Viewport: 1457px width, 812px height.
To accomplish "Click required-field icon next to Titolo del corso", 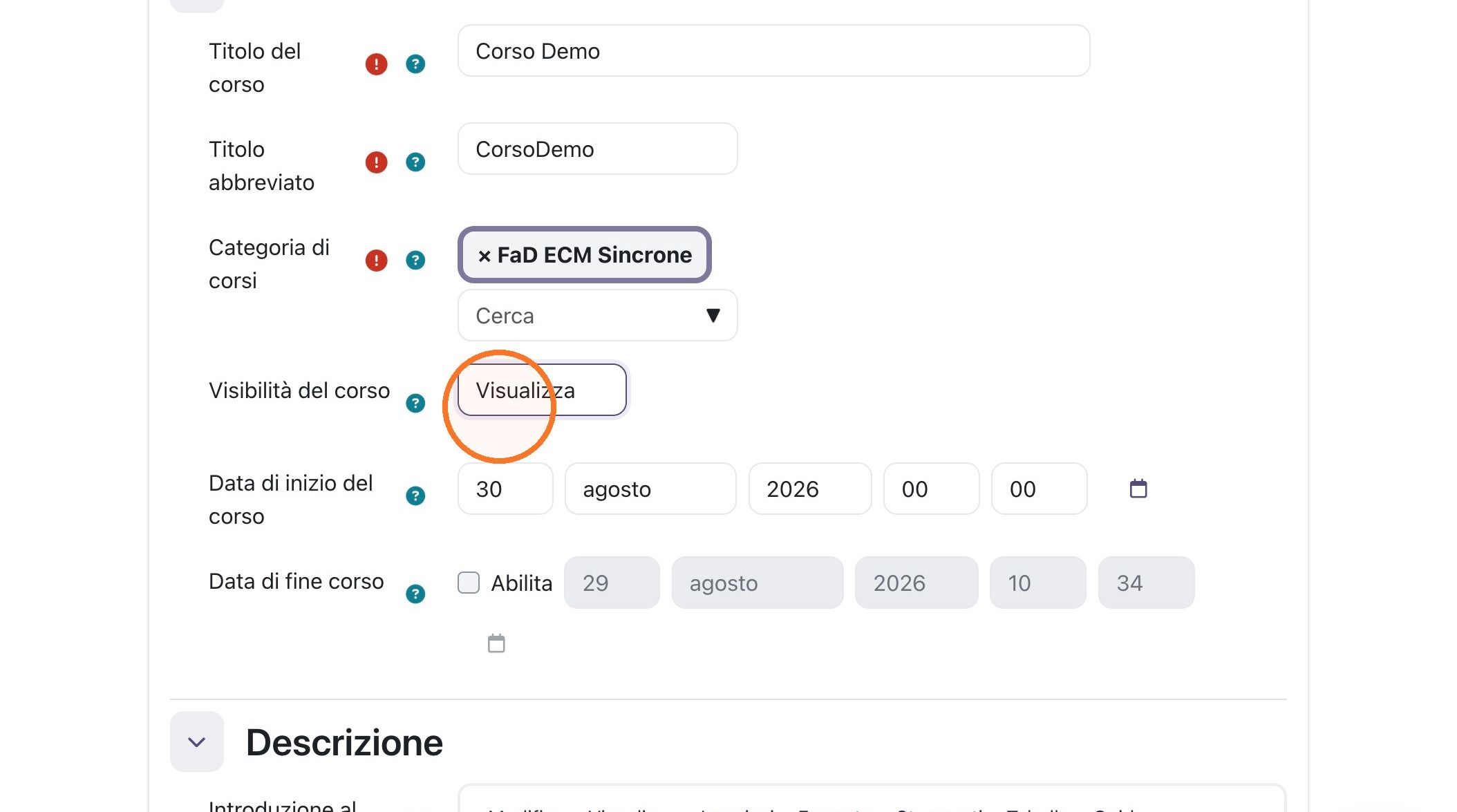I will (x=376, y=64).
